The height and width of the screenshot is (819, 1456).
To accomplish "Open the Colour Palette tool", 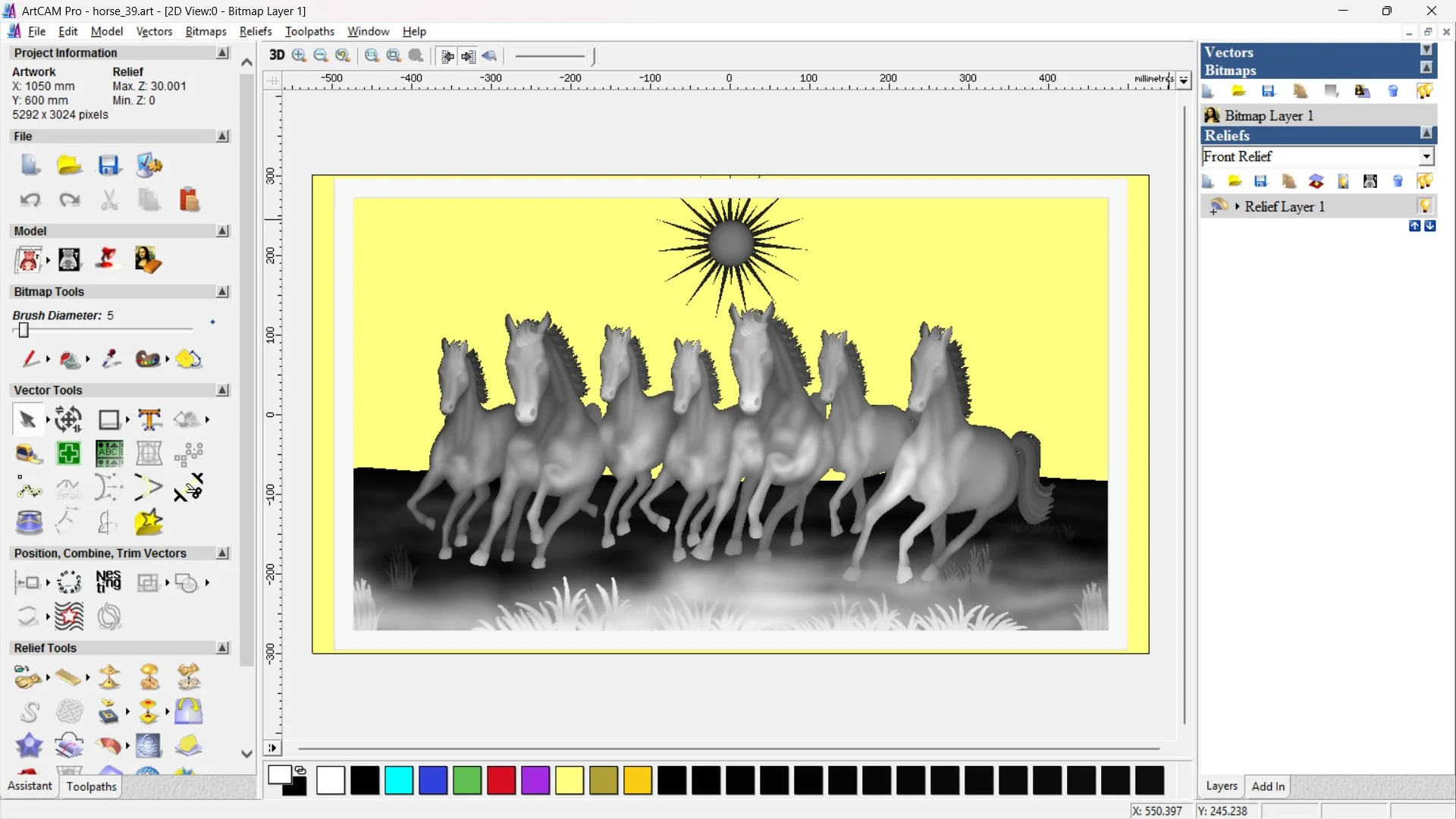I will tap(146, 359).
